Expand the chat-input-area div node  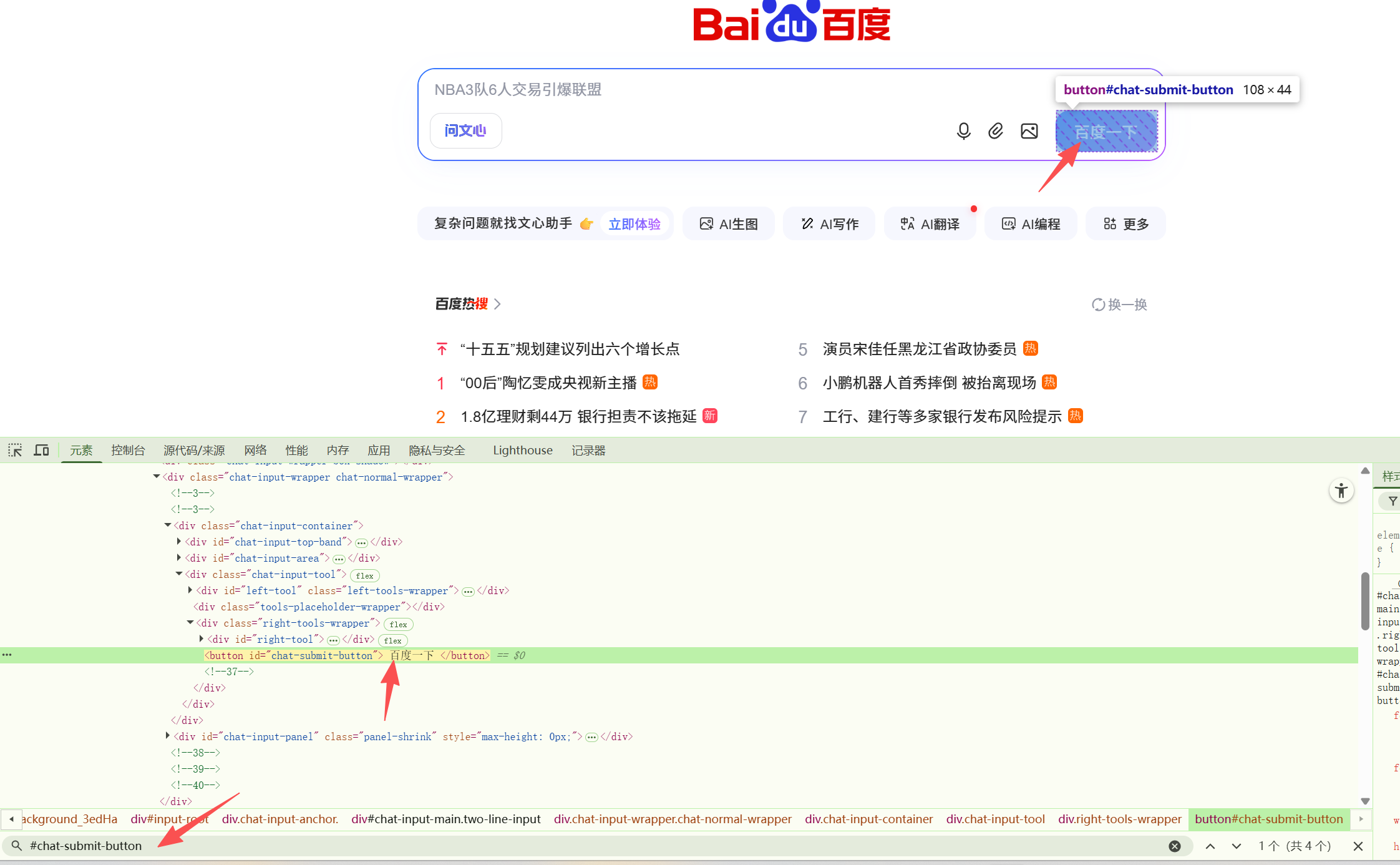tap(179, 558)
